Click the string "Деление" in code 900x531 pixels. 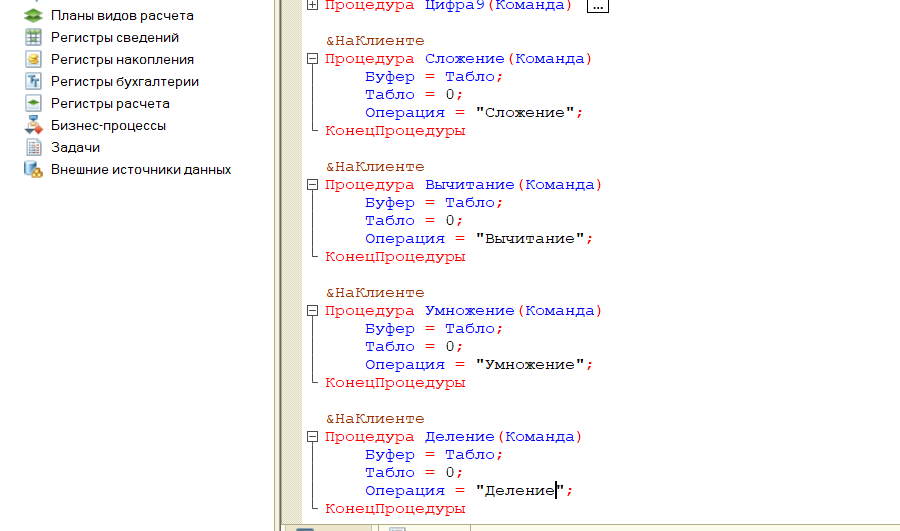point(520,490)
